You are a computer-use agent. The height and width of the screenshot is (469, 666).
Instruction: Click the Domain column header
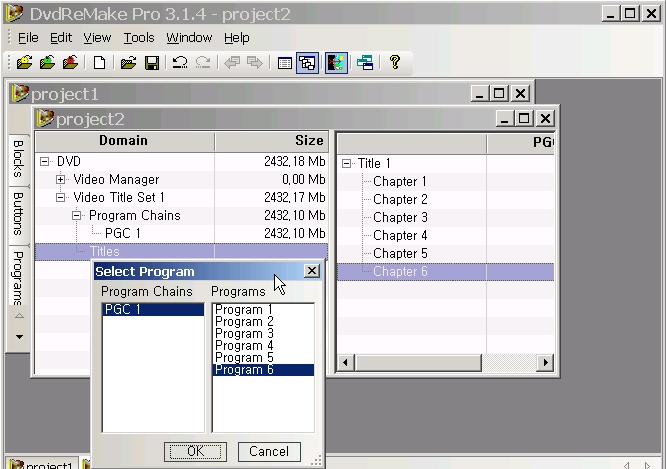pos(124,141)
